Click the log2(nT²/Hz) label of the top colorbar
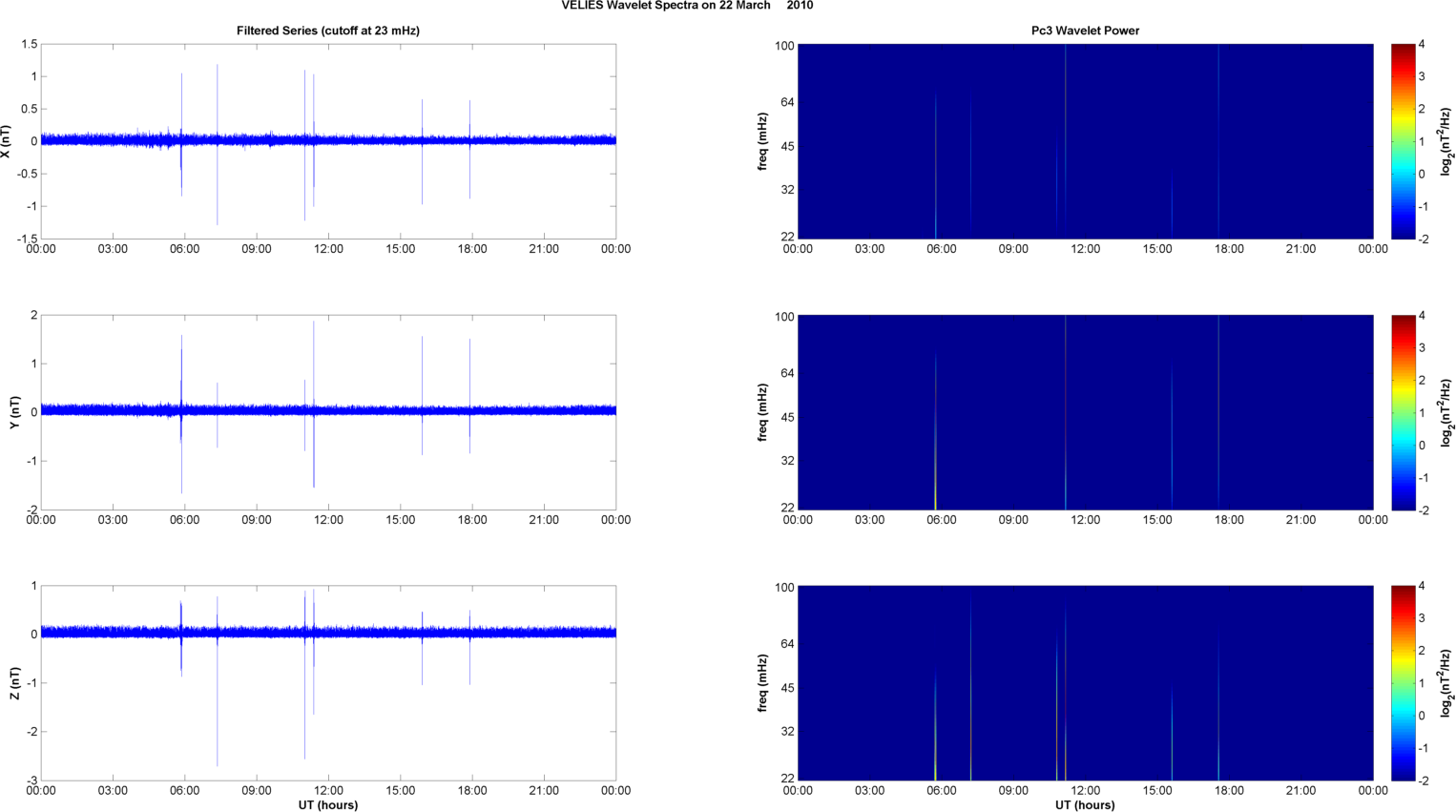This screenshot has height=812, width=1456. pyautogui.click(x=1446, y=141)
